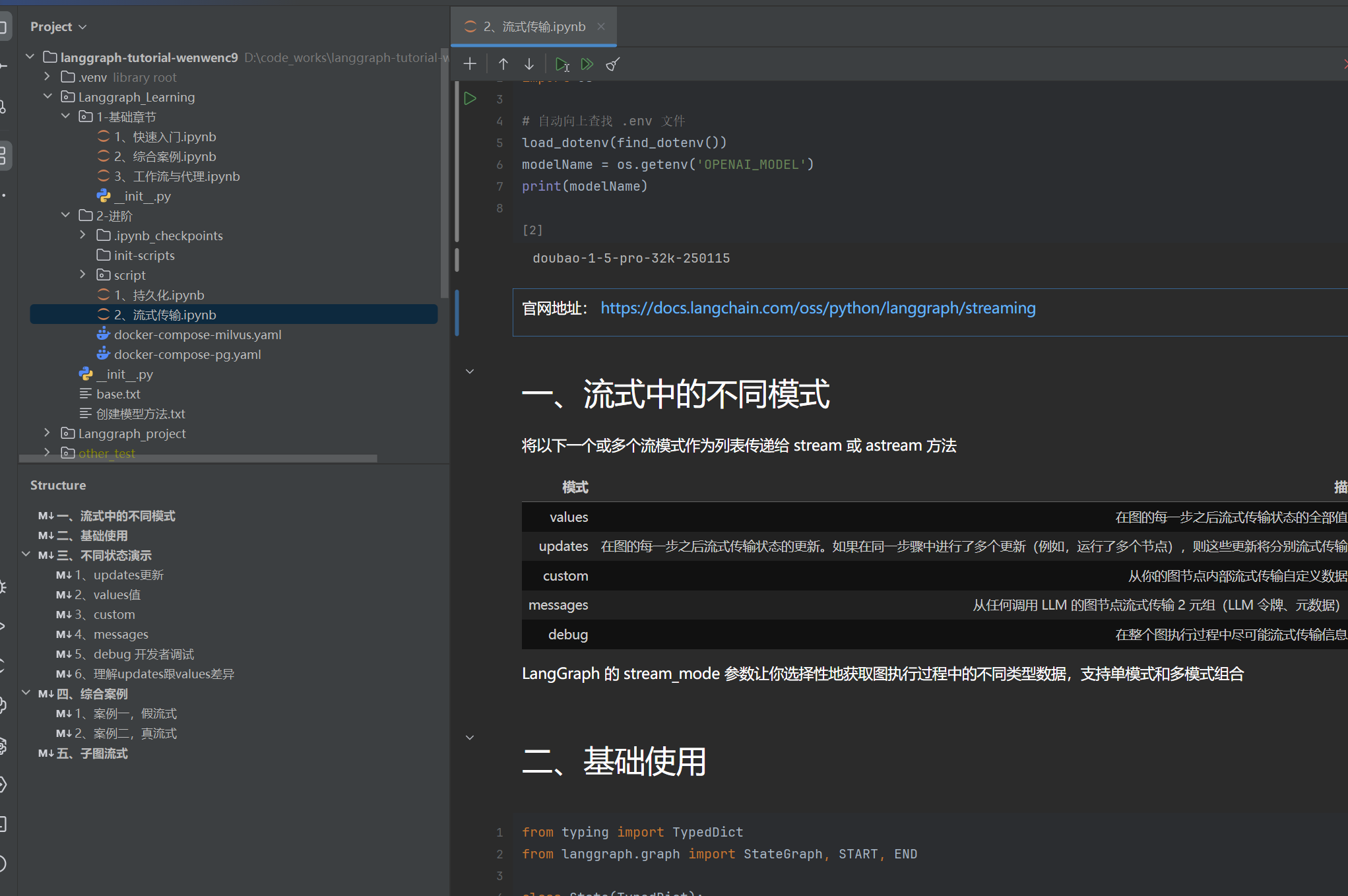The height and width of the screenshot is (896, 1348).
Task: Collapse the 1-基础章节 folder
Action: click(x=65, y=116)
